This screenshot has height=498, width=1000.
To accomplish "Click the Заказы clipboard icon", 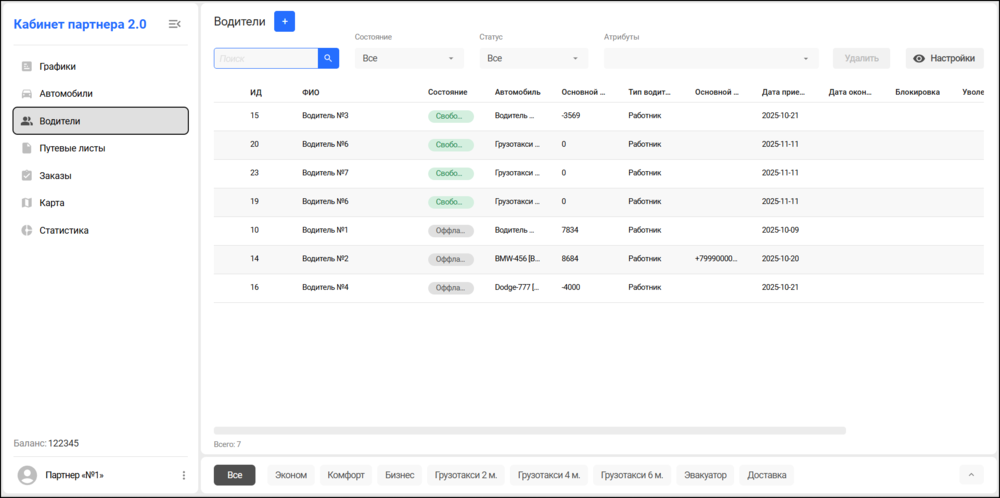I will 27,176.
